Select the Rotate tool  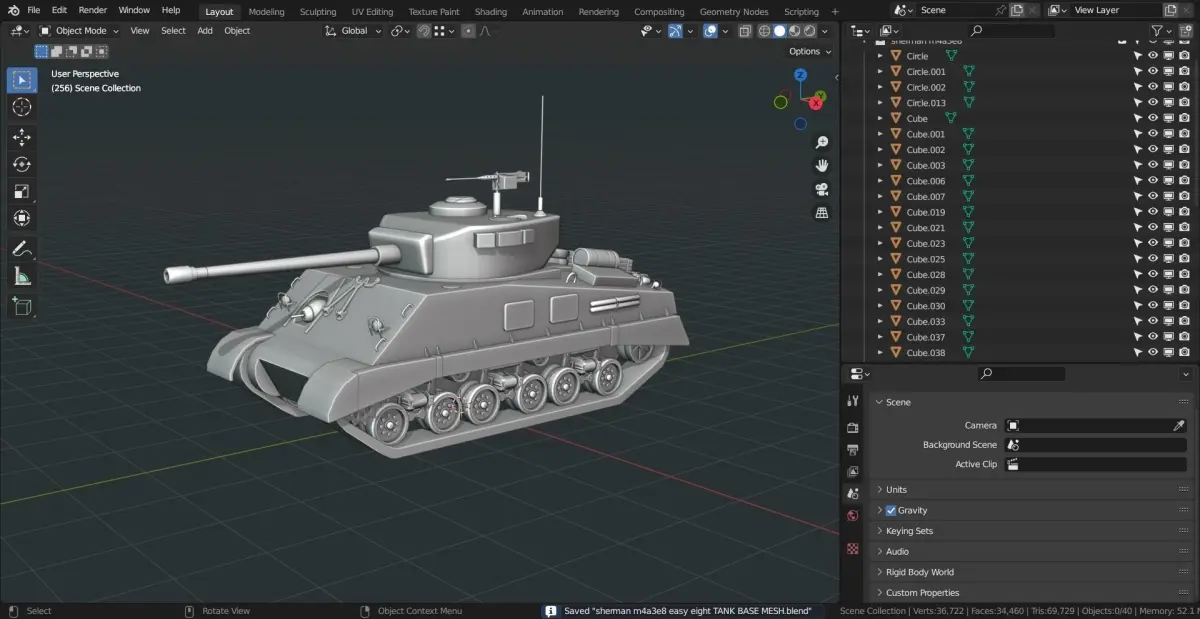click(22, 165)
